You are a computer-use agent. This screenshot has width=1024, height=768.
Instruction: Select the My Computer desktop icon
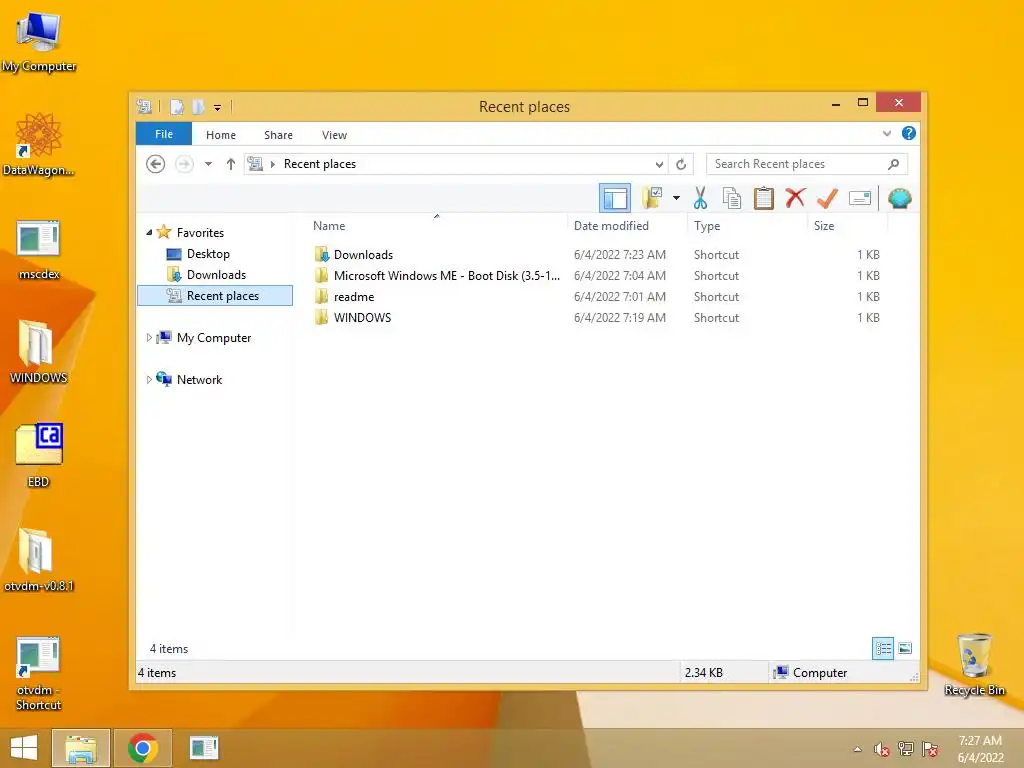pos(39,41)
